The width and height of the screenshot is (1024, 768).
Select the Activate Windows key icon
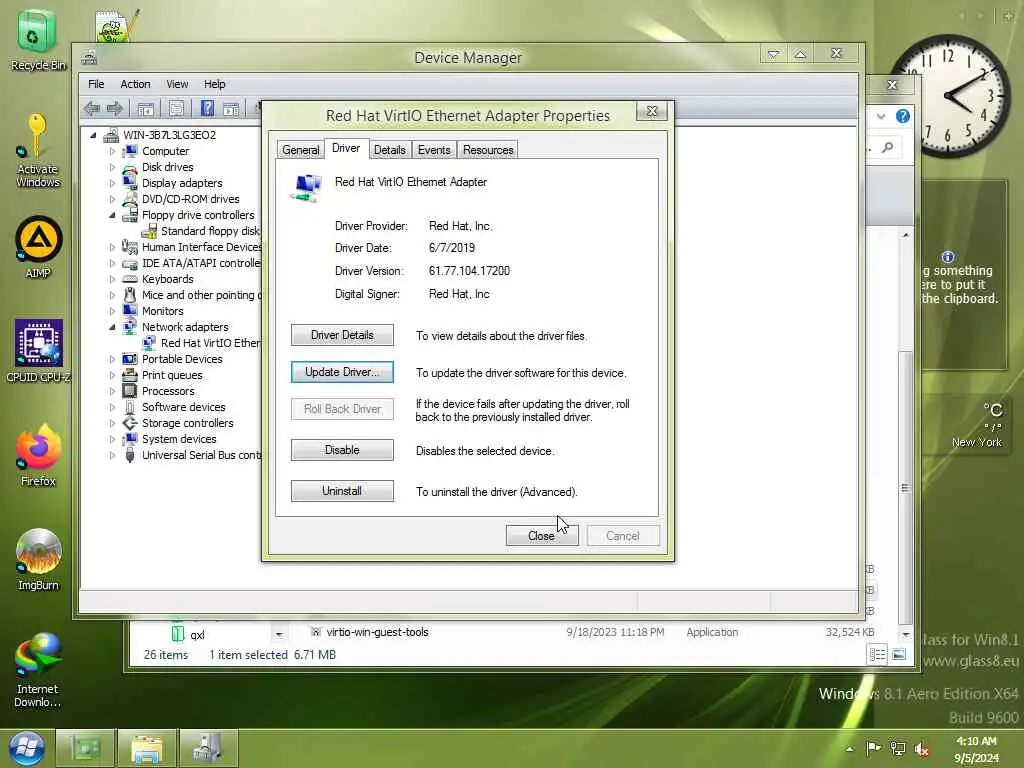pyautogui.click(x=37, y=150)
